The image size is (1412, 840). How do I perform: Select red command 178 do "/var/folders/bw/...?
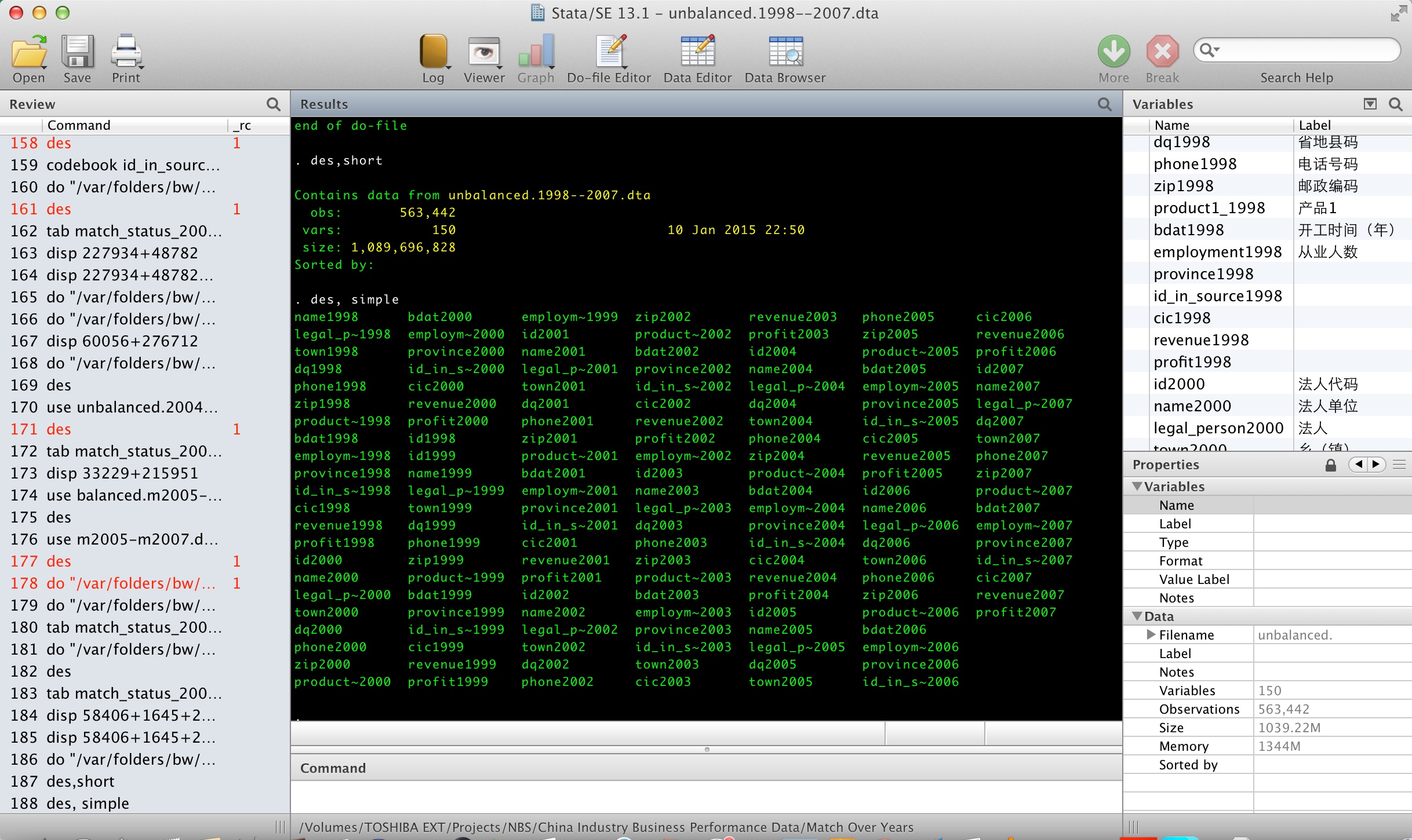(144, 583)
